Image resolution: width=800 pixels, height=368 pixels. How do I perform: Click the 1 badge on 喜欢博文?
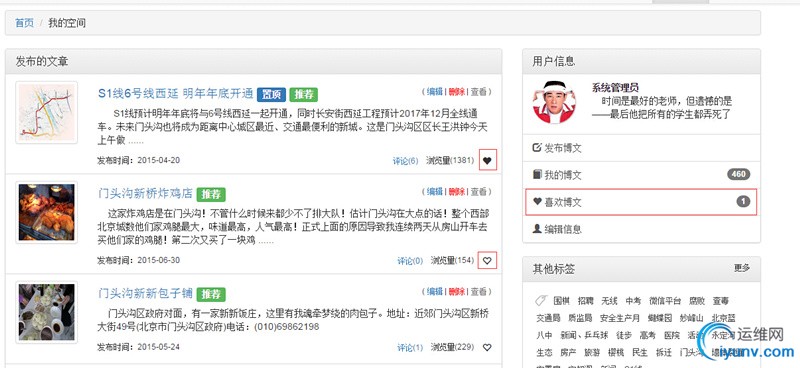point(743,202)
